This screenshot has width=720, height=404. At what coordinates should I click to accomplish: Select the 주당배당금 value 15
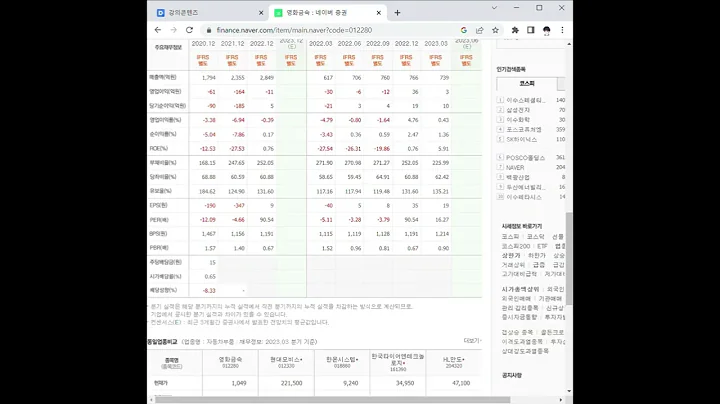pyautogui.click(x=212, y=263)
